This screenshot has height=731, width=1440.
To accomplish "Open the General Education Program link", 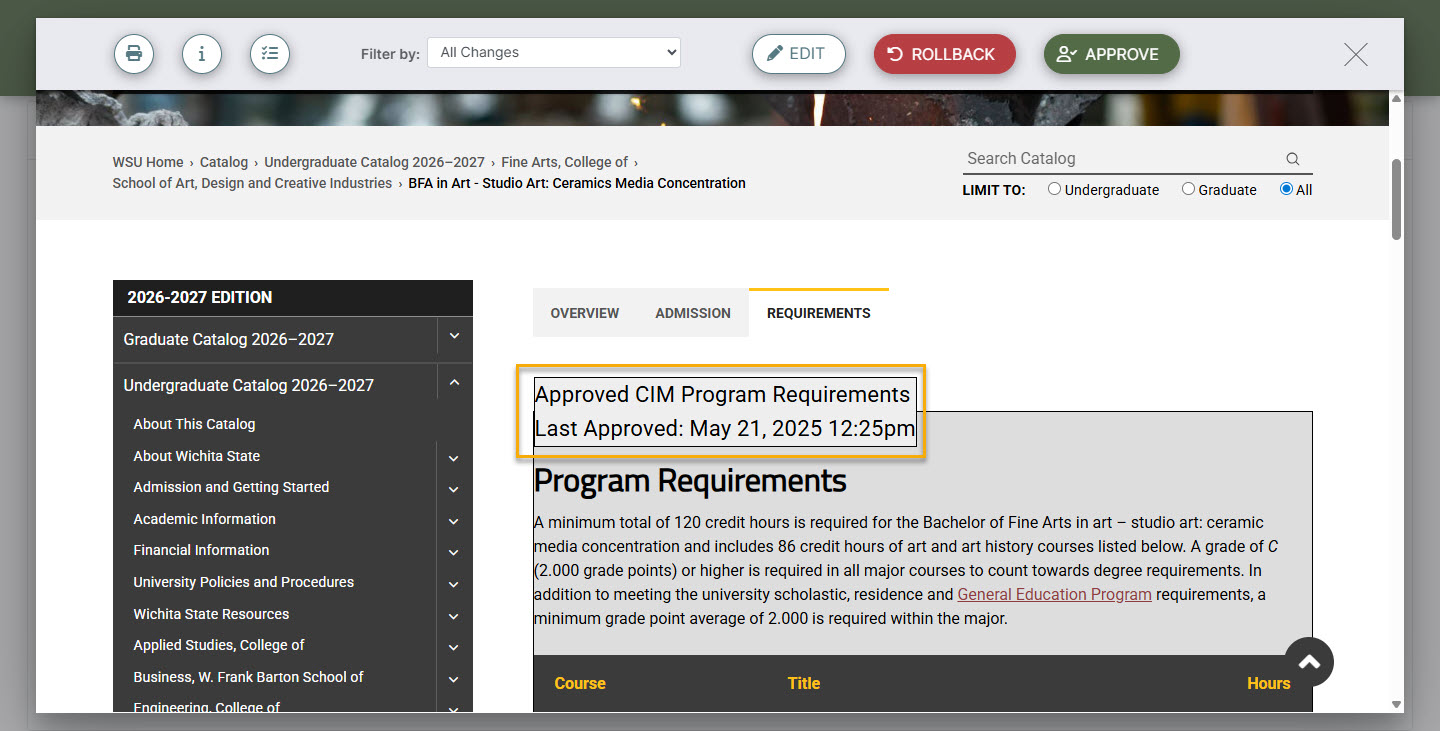I will coord(1054,594).
